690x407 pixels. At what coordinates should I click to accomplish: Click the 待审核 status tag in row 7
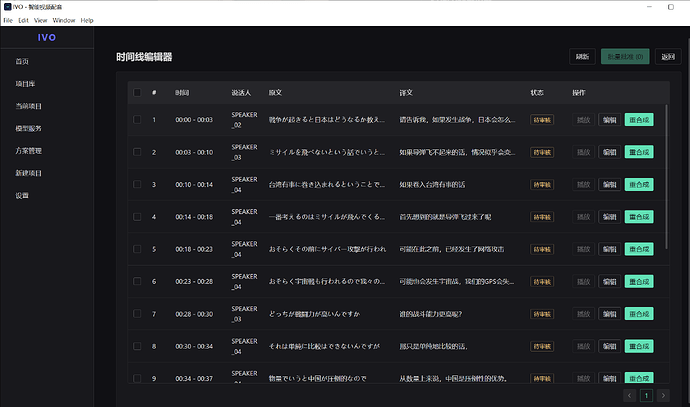[542, 314]
